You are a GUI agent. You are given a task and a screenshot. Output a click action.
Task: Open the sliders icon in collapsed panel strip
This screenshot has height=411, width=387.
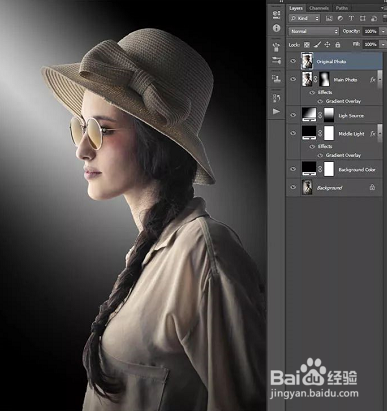pyautogui.click(x=276, y=61)
